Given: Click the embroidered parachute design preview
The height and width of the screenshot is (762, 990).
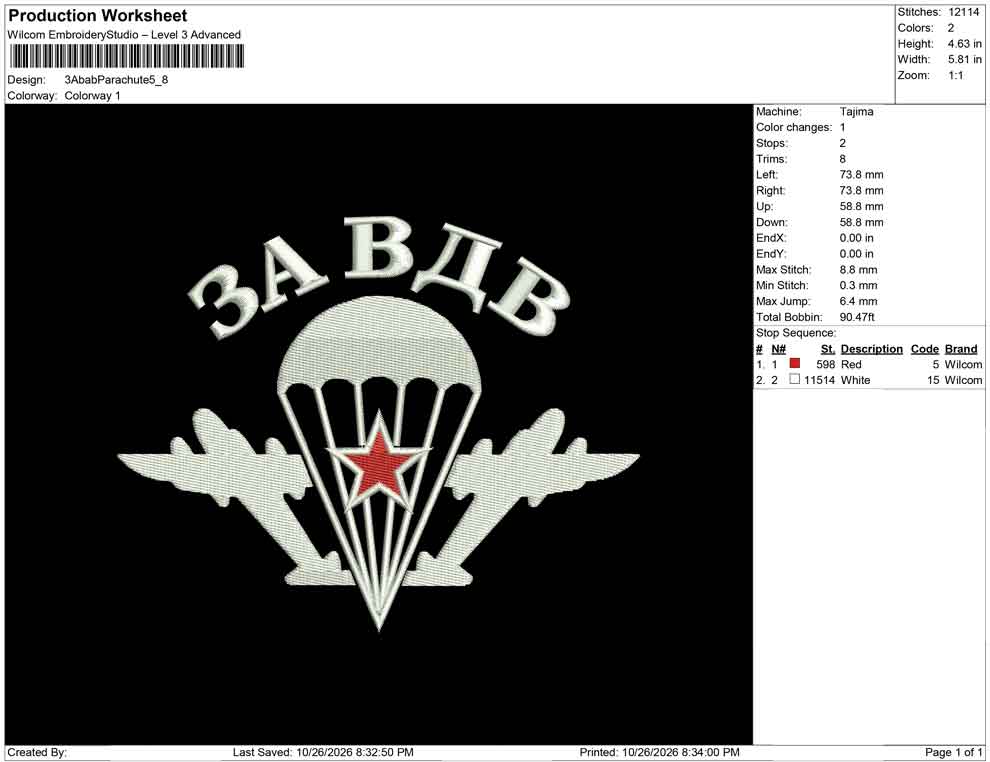Looking at the screenshot, I should [378, 424].
